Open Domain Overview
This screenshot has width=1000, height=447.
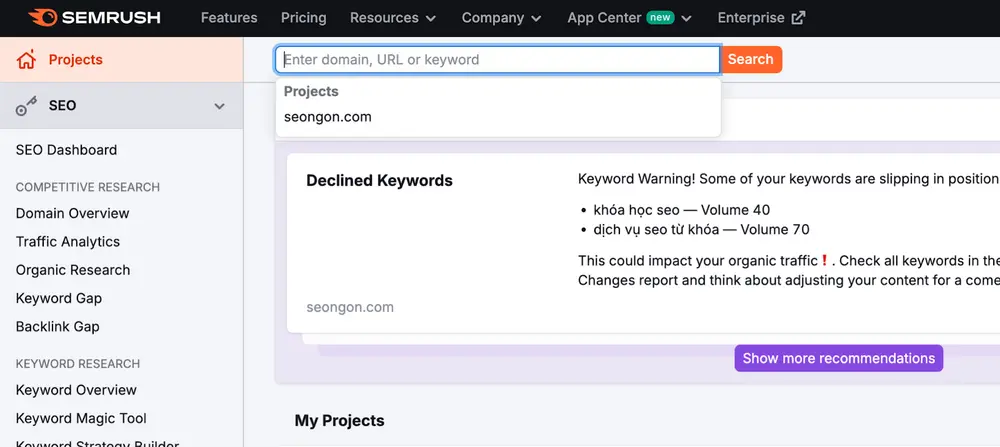(x=73, y=214)
